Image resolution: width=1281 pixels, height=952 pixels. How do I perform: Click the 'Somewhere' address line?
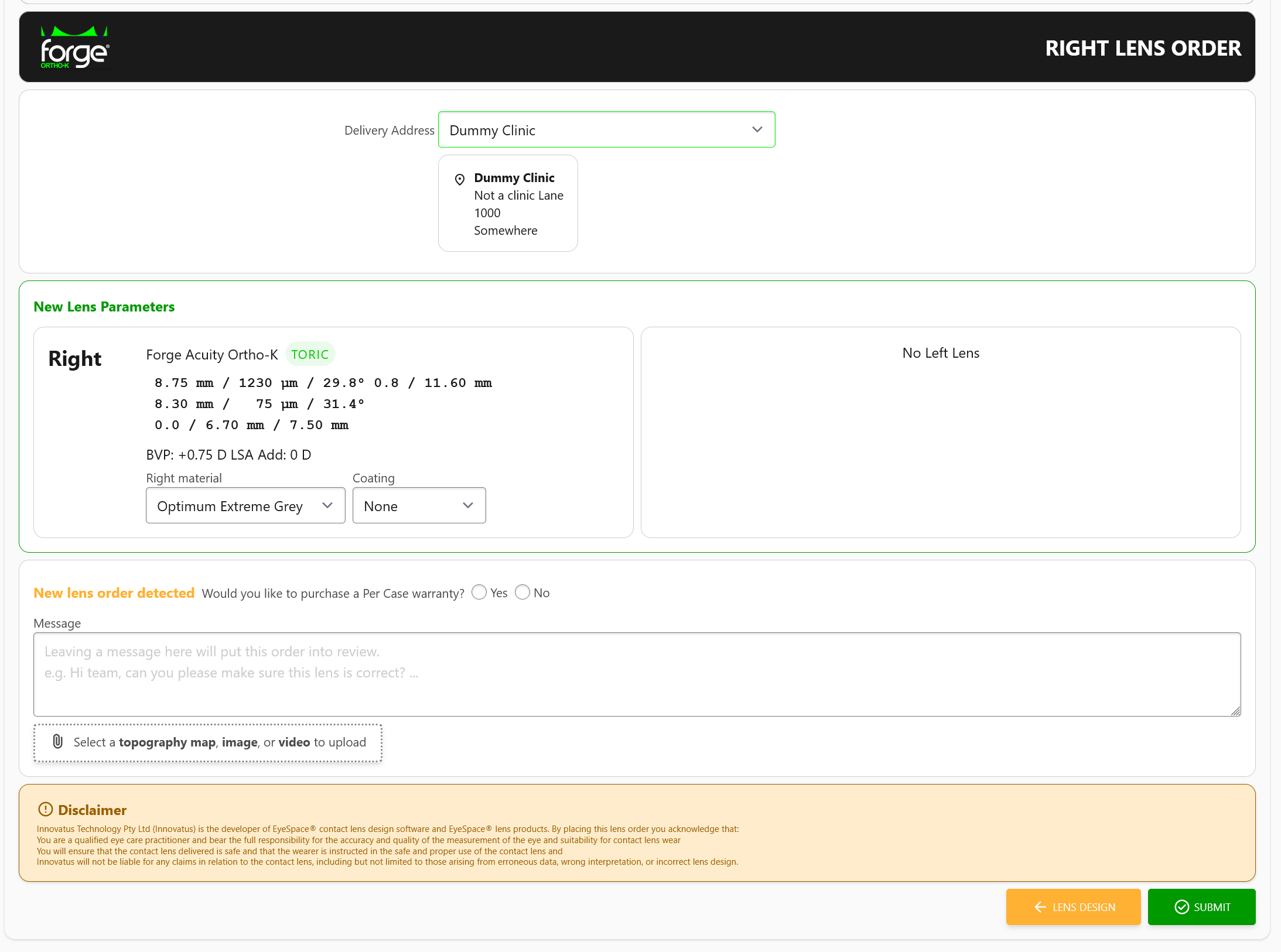point(505,231)
